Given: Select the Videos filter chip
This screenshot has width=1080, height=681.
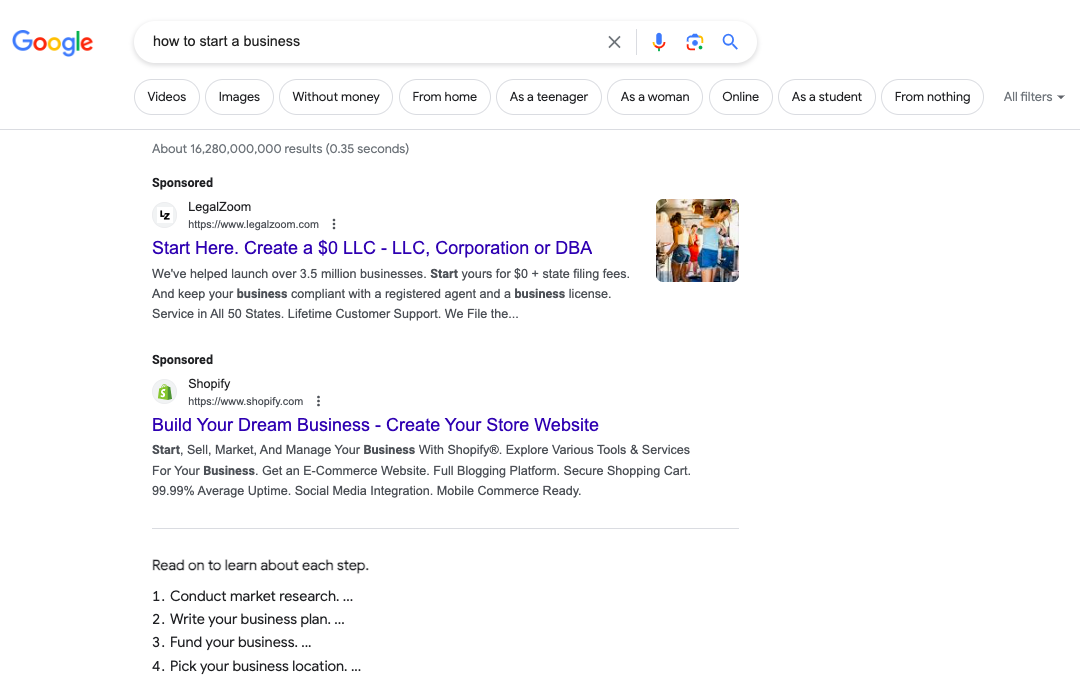Looking at the screenshot, I should coord(167,97).
